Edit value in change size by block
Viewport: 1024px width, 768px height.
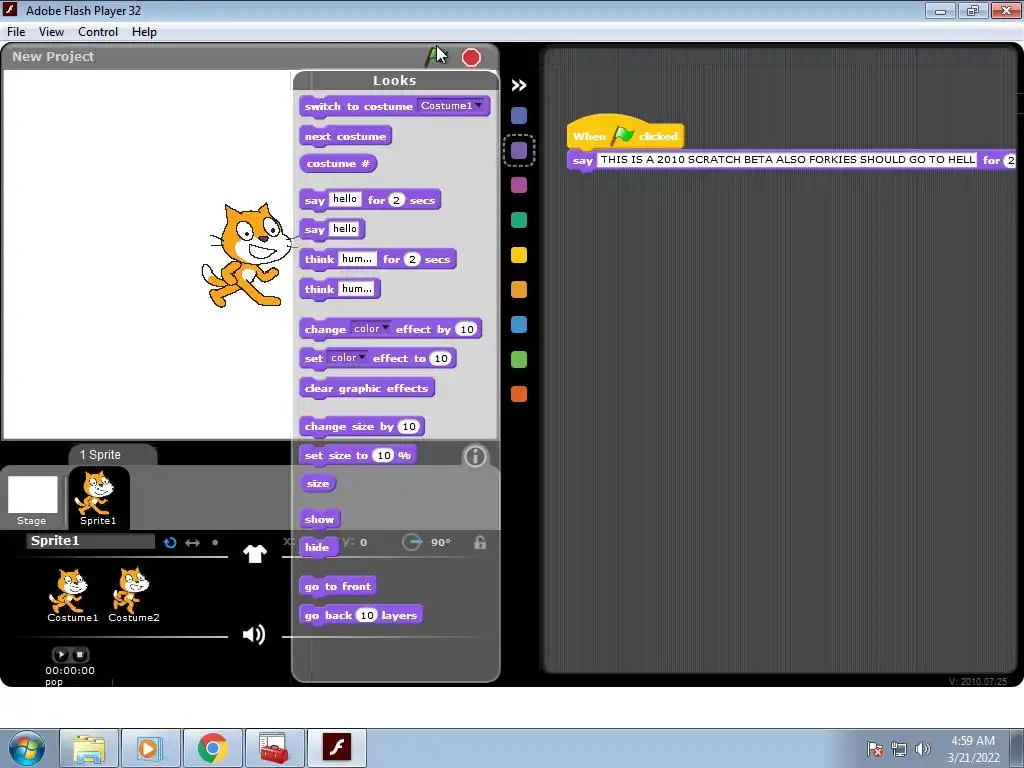click(x=409, y=426)
